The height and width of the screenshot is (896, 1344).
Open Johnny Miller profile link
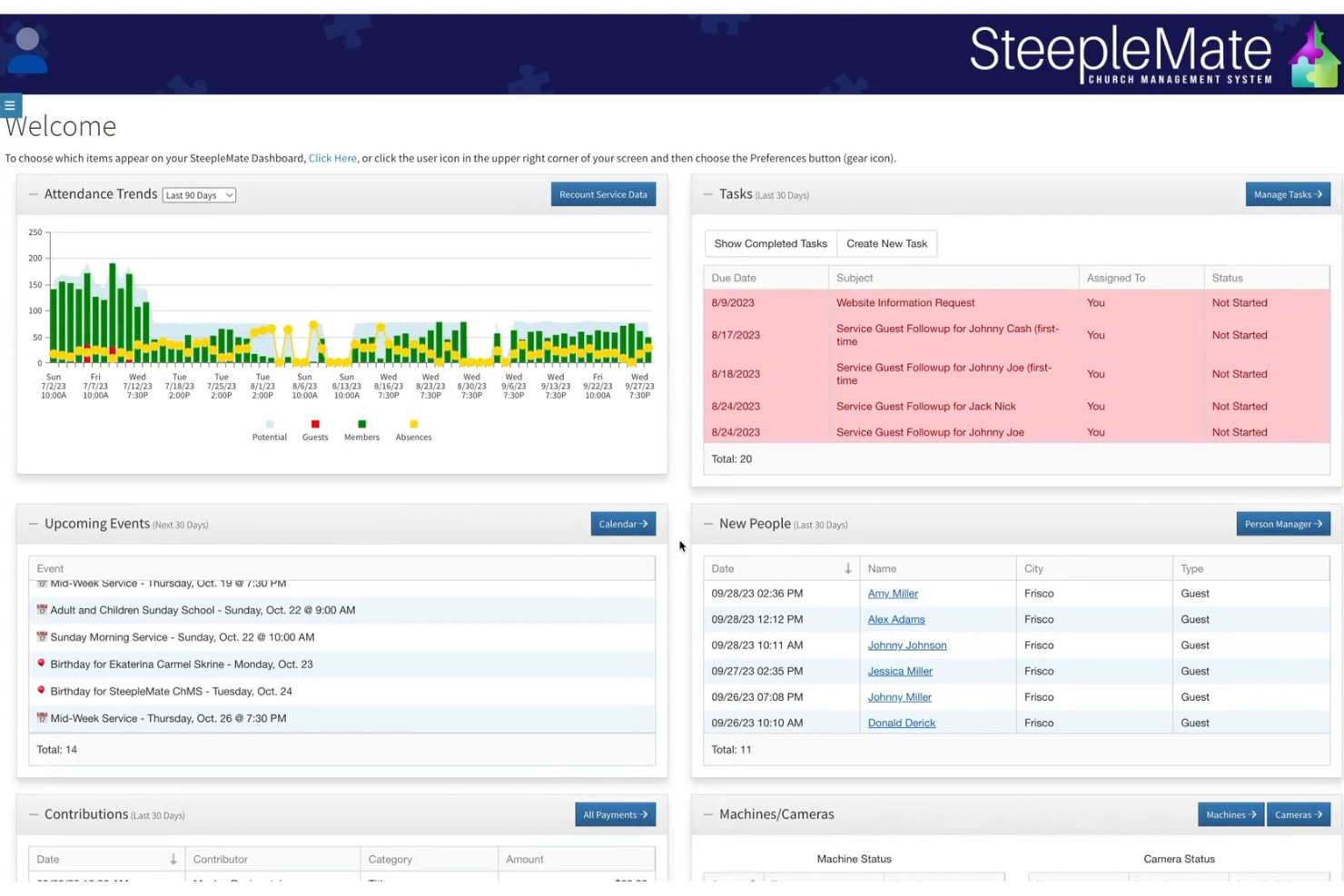pos(899,697)
